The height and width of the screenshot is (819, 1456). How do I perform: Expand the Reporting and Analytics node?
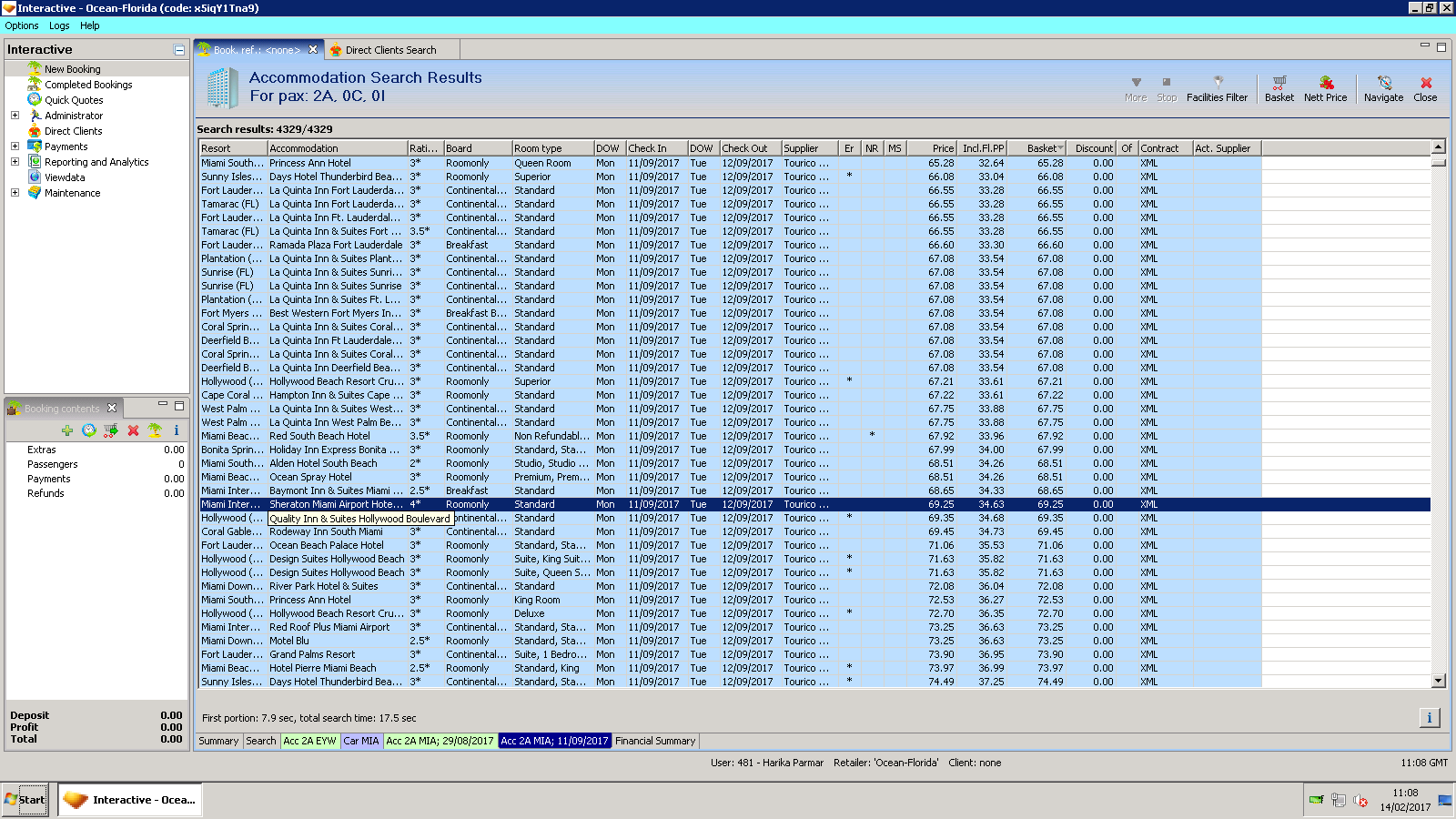15,162
